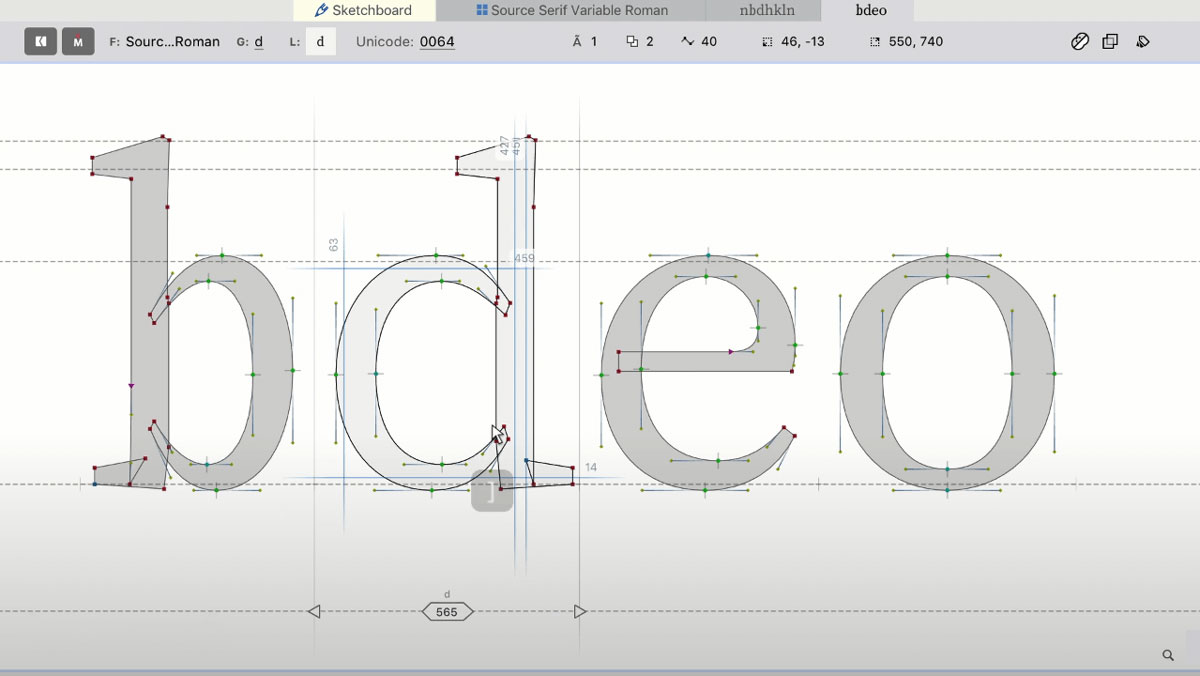Open the layer character box labeled L

(x=321, y=42)
